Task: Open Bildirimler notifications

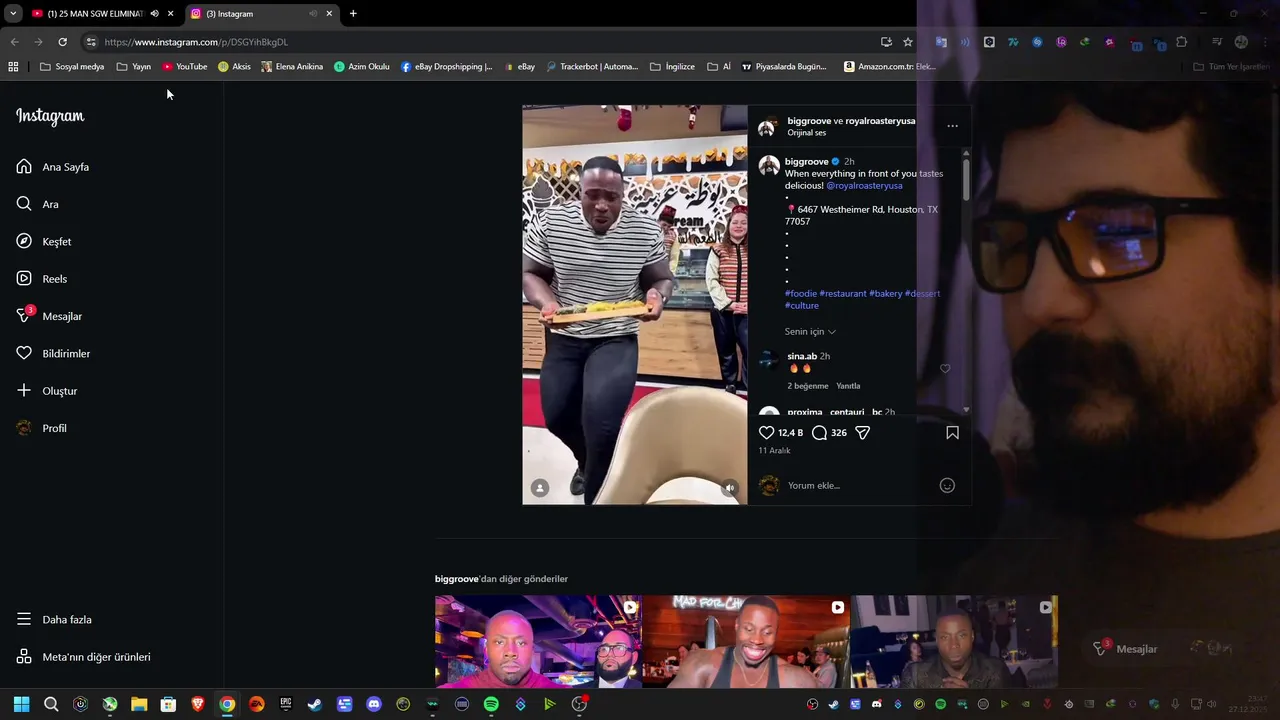Action: coord(53,353)
